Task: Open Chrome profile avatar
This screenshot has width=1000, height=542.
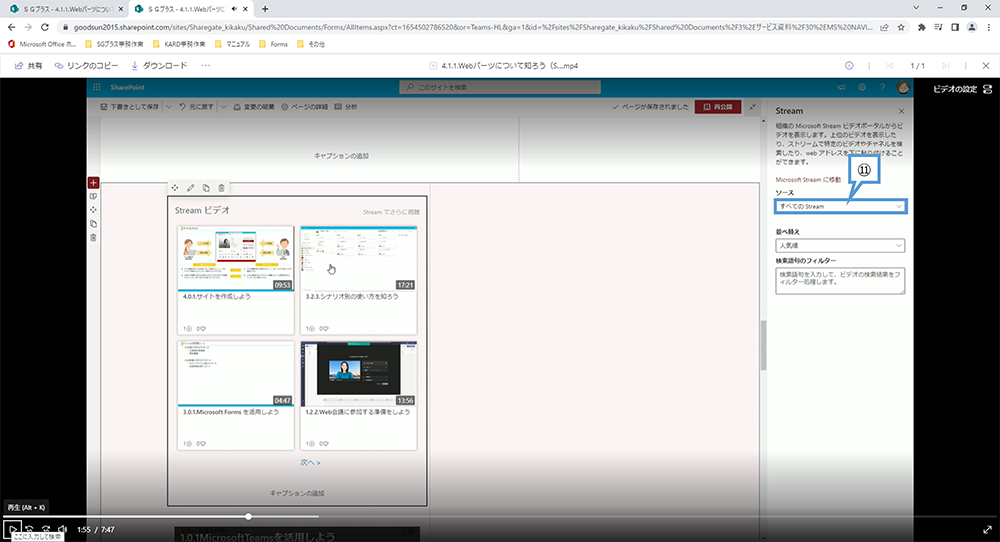Action: click(x=972, y=27)
